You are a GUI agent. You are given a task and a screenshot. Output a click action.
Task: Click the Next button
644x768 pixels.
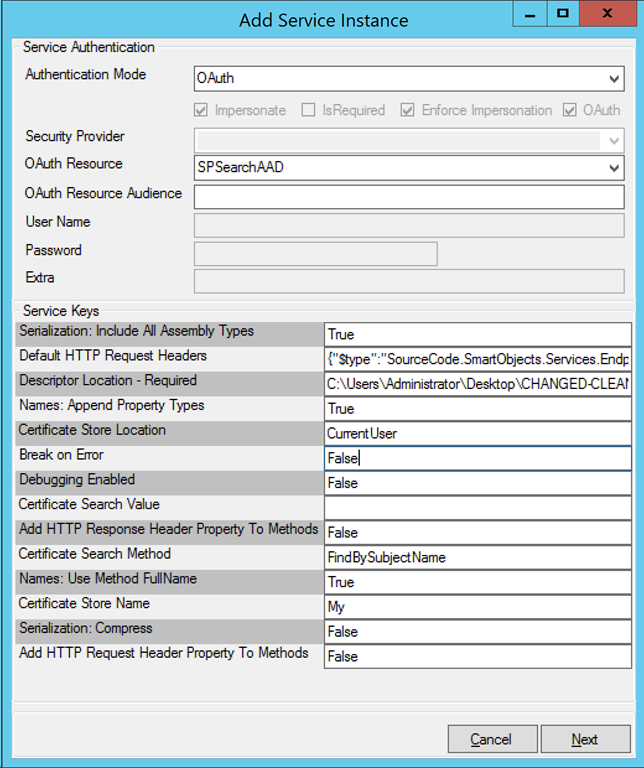585,739
